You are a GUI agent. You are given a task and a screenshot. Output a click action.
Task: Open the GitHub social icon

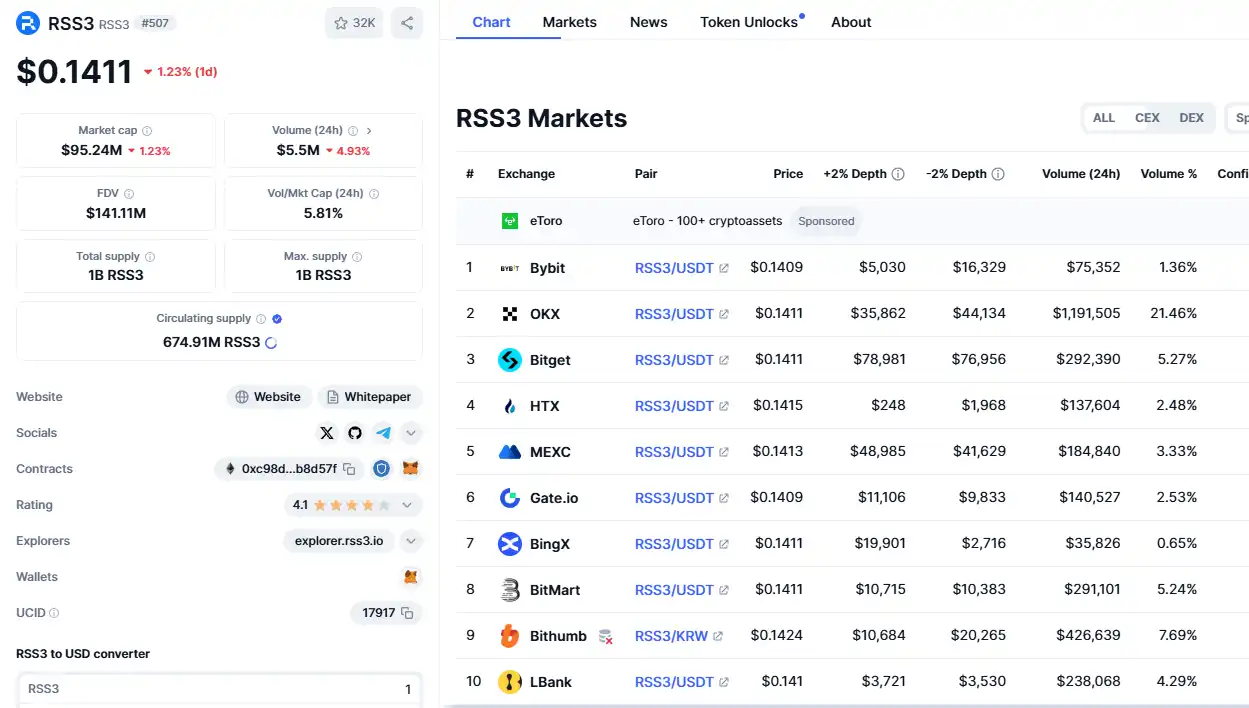[355, 433]
